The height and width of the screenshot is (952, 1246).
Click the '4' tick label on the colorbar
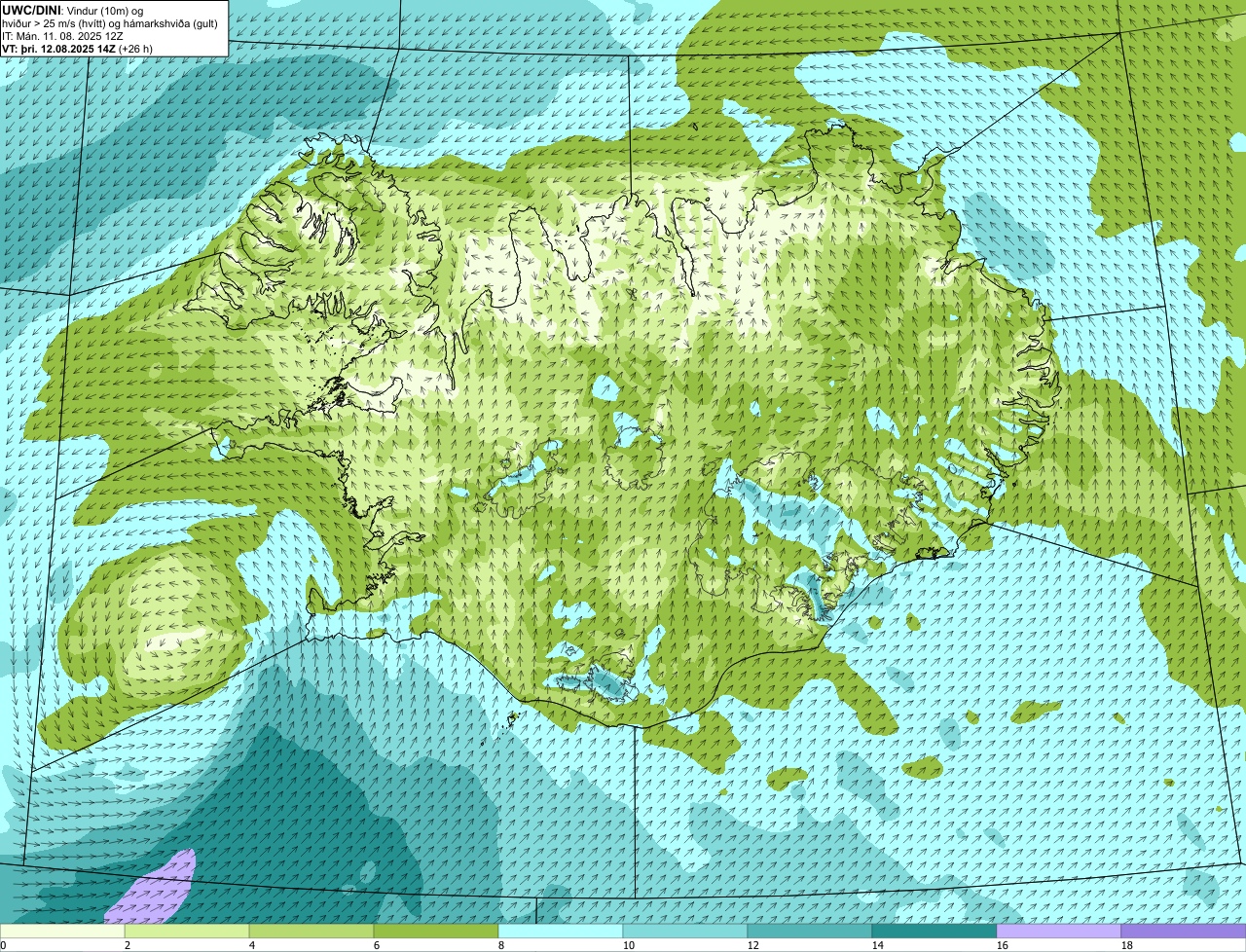point(252,945)
